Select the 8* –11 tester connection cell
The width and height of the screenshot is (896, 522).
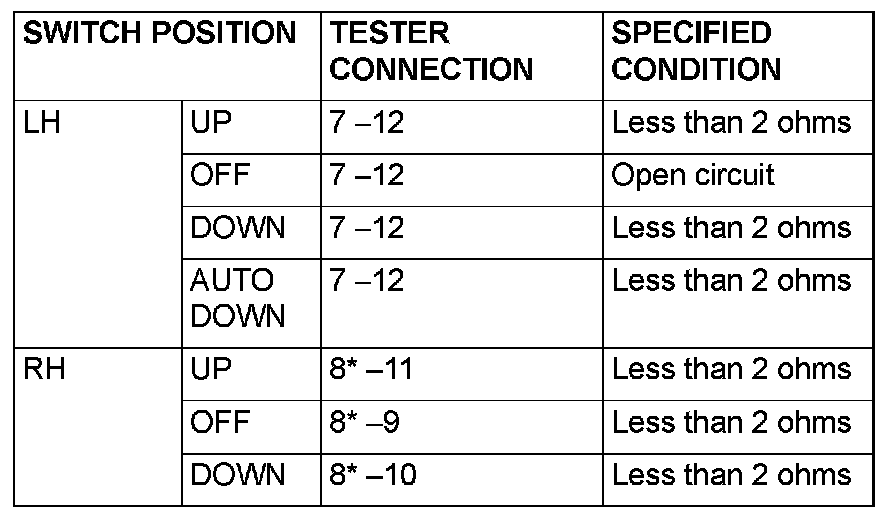(x=370, y=370)
